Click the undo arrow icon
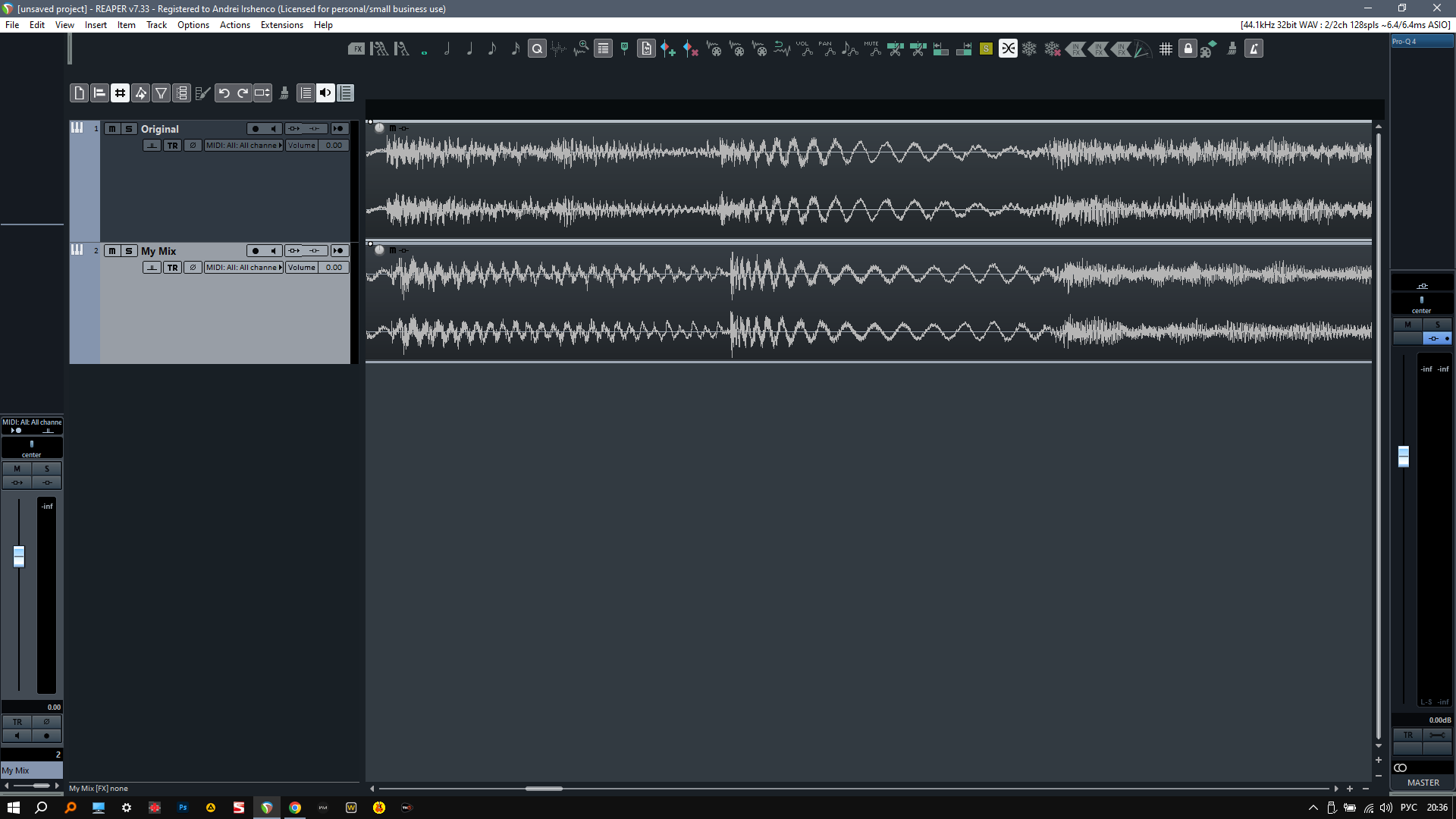Viewport: 1456px width, 819px height. point(224,93)
